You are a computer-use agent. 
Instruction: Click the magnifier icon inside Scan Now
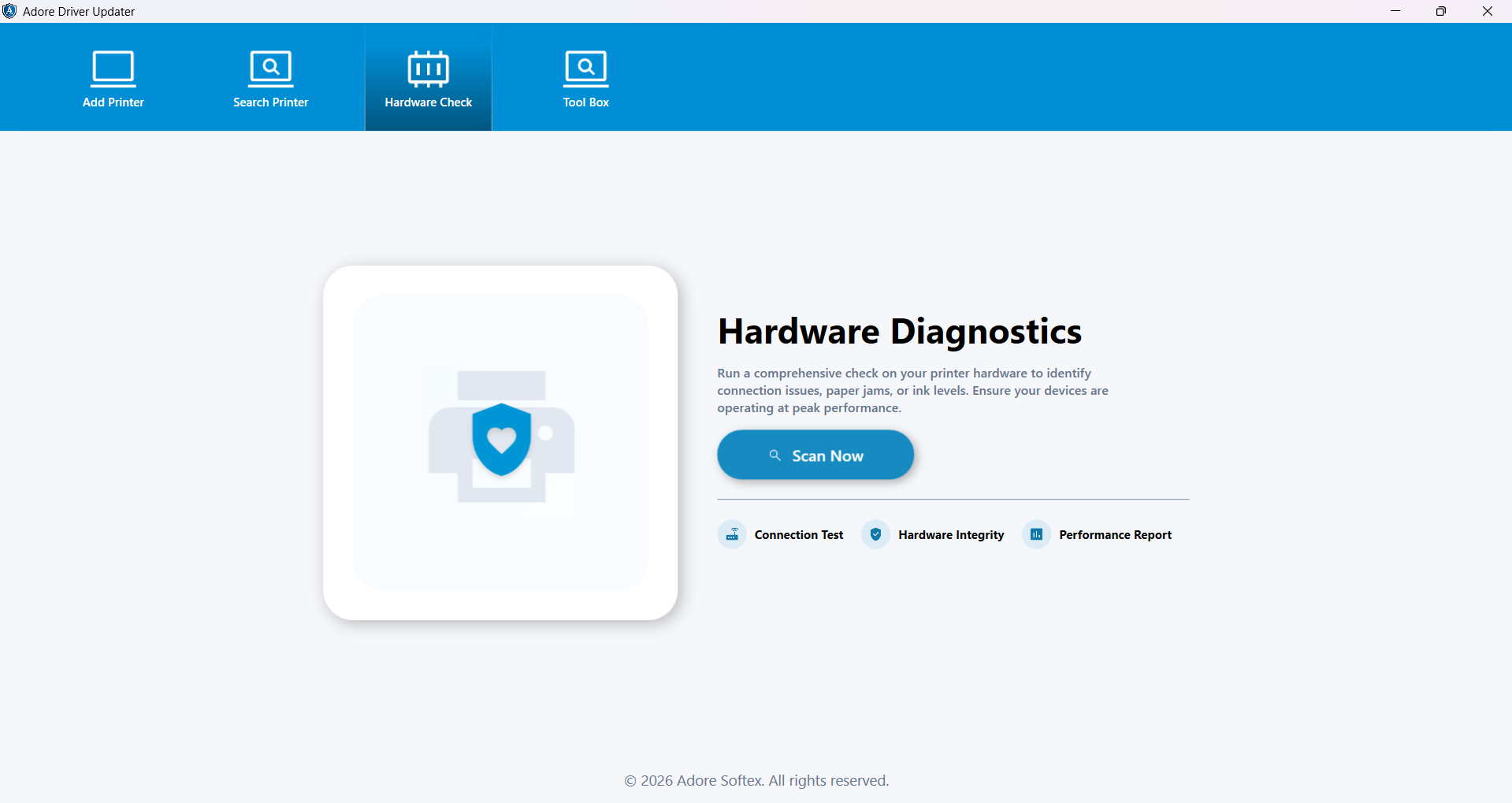tap(775, 455)
